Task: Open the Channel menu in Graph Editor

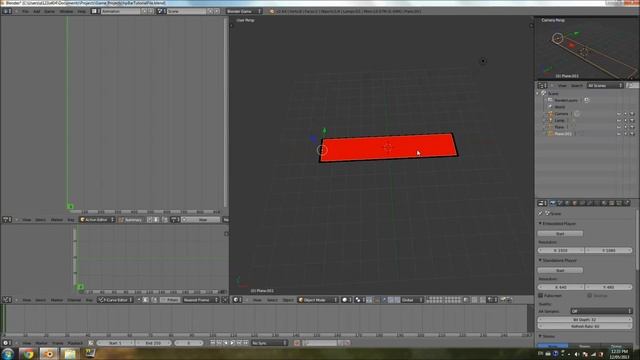Action: point(74,300)
